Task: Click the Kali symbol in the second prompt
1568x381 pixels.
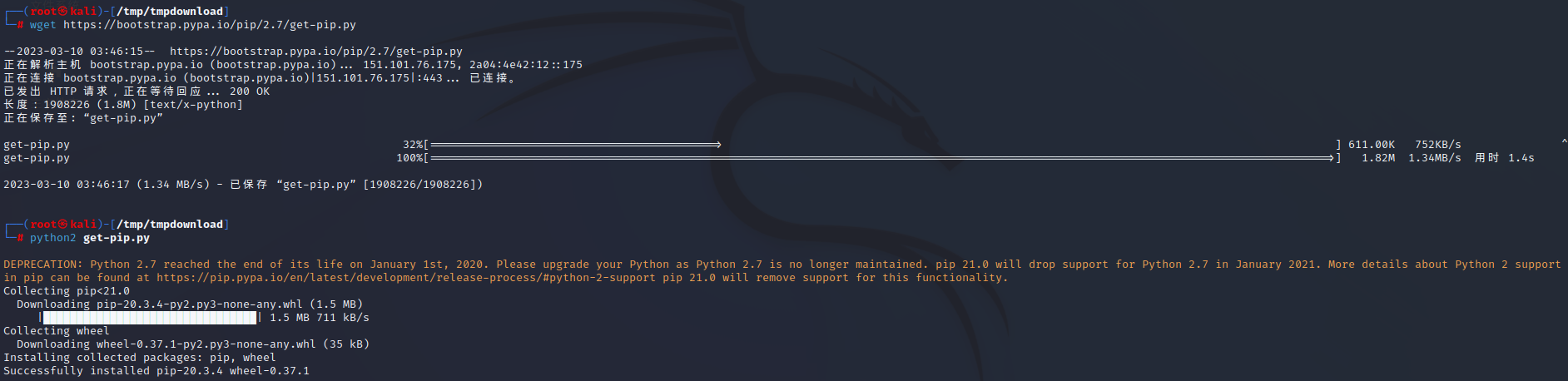Action: 62,225
